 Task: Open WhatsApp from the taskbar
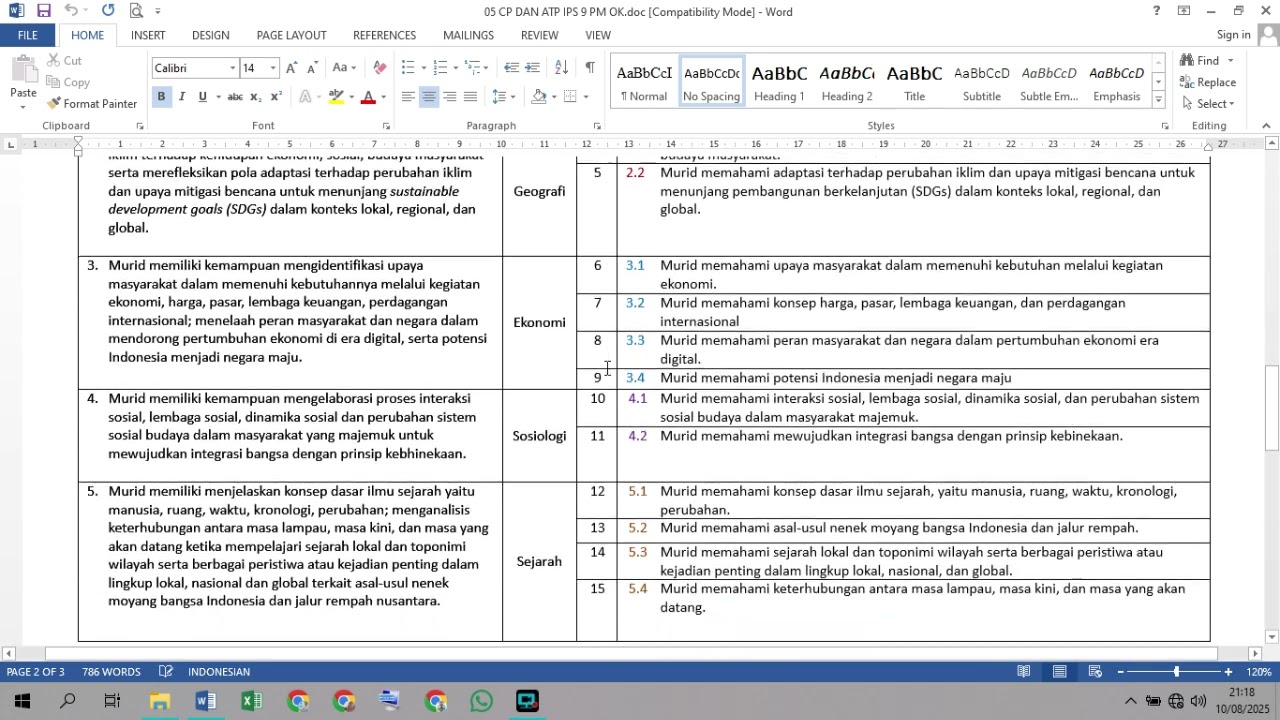[482, 701]
